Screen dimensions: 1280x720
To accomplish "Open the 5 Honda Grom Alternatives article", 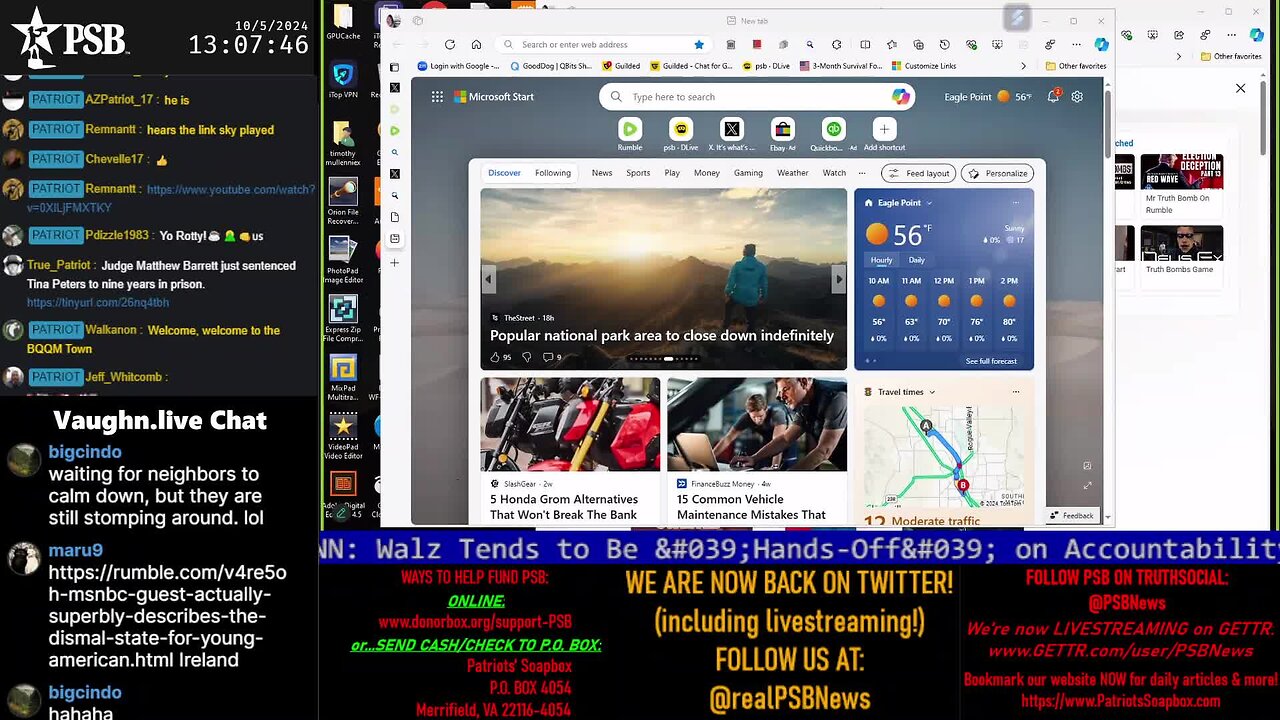I will coord(570,450).
